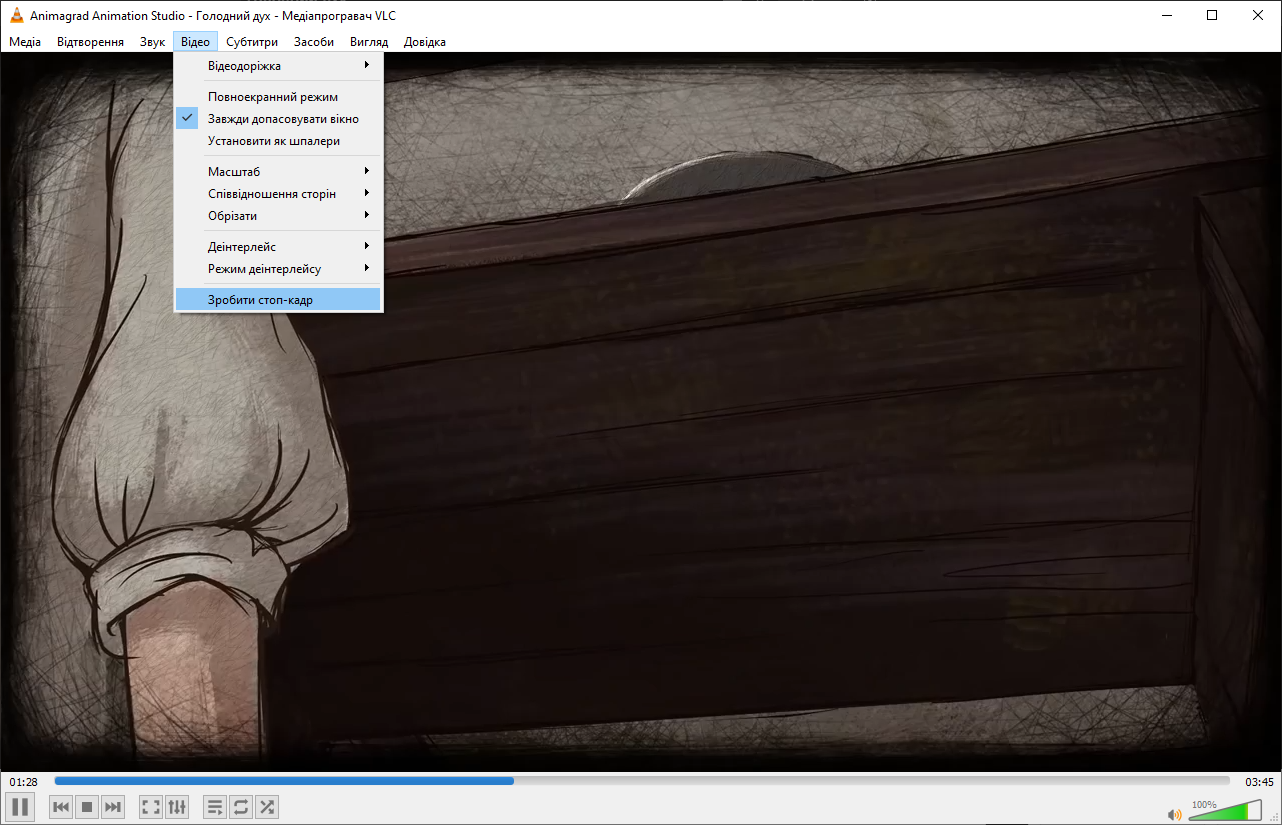1282x825 pixels.
Task: Expand the Режим деінтерлейсу submenu
Action: click(278, 269)
